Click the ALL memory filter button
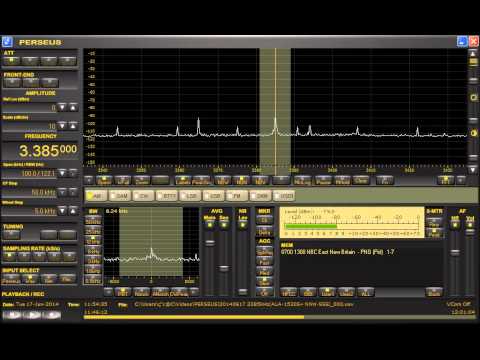 coord(366,293)
